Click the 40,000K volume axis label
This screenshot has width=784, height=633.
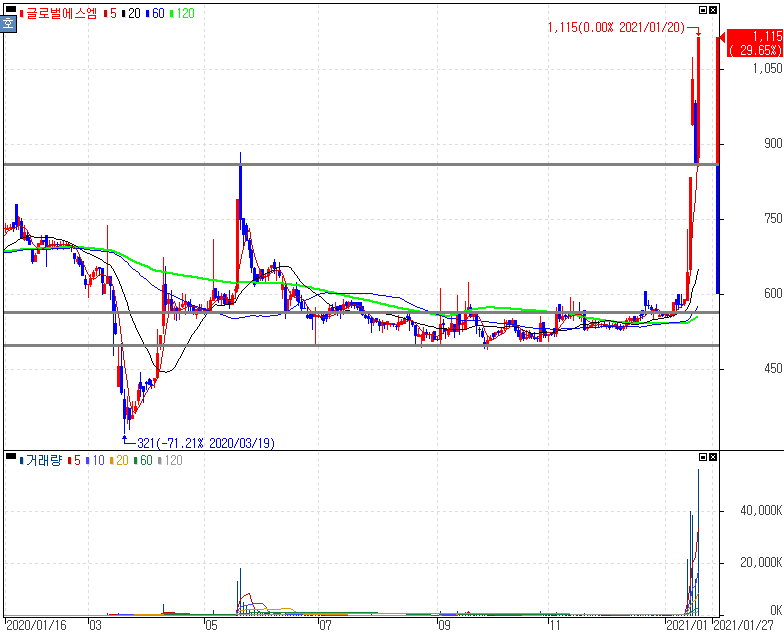click(x=761, y=510)
